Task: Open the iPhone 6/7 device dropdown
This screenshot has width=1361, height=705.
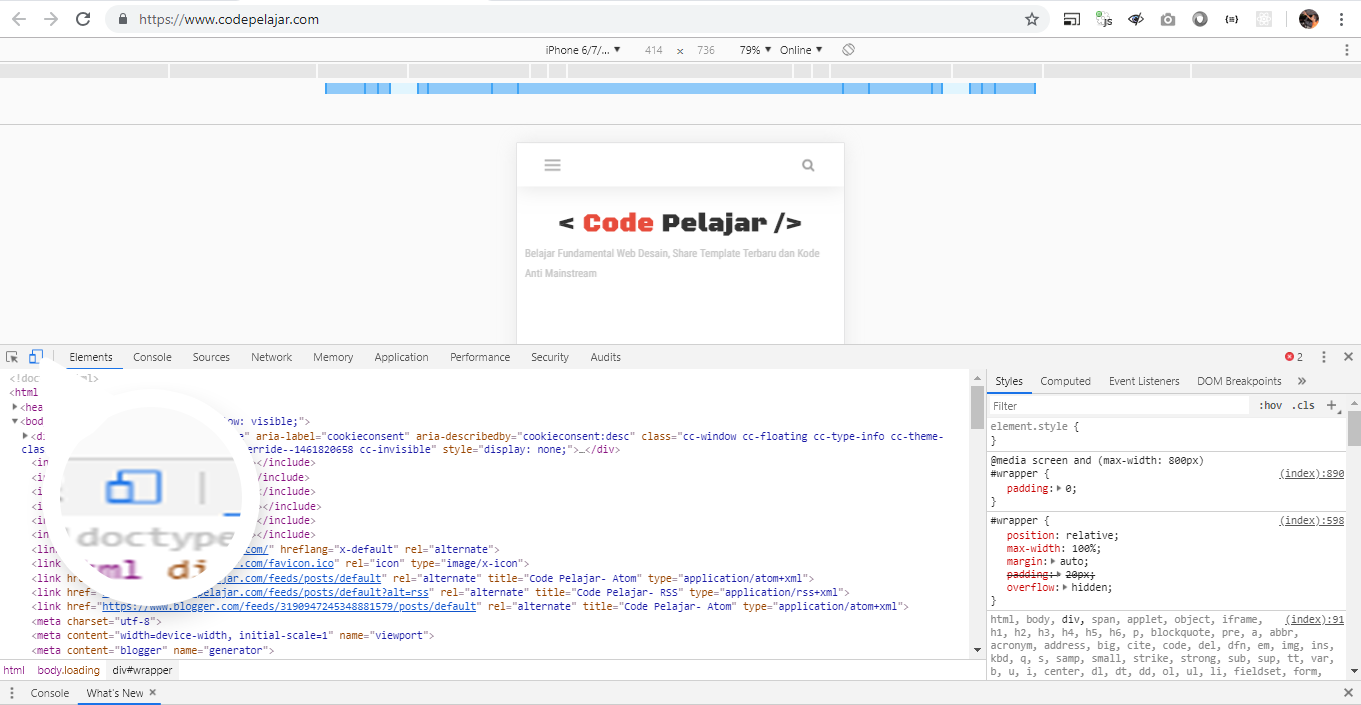Action: pyautogui.click(x=583, y=50)
